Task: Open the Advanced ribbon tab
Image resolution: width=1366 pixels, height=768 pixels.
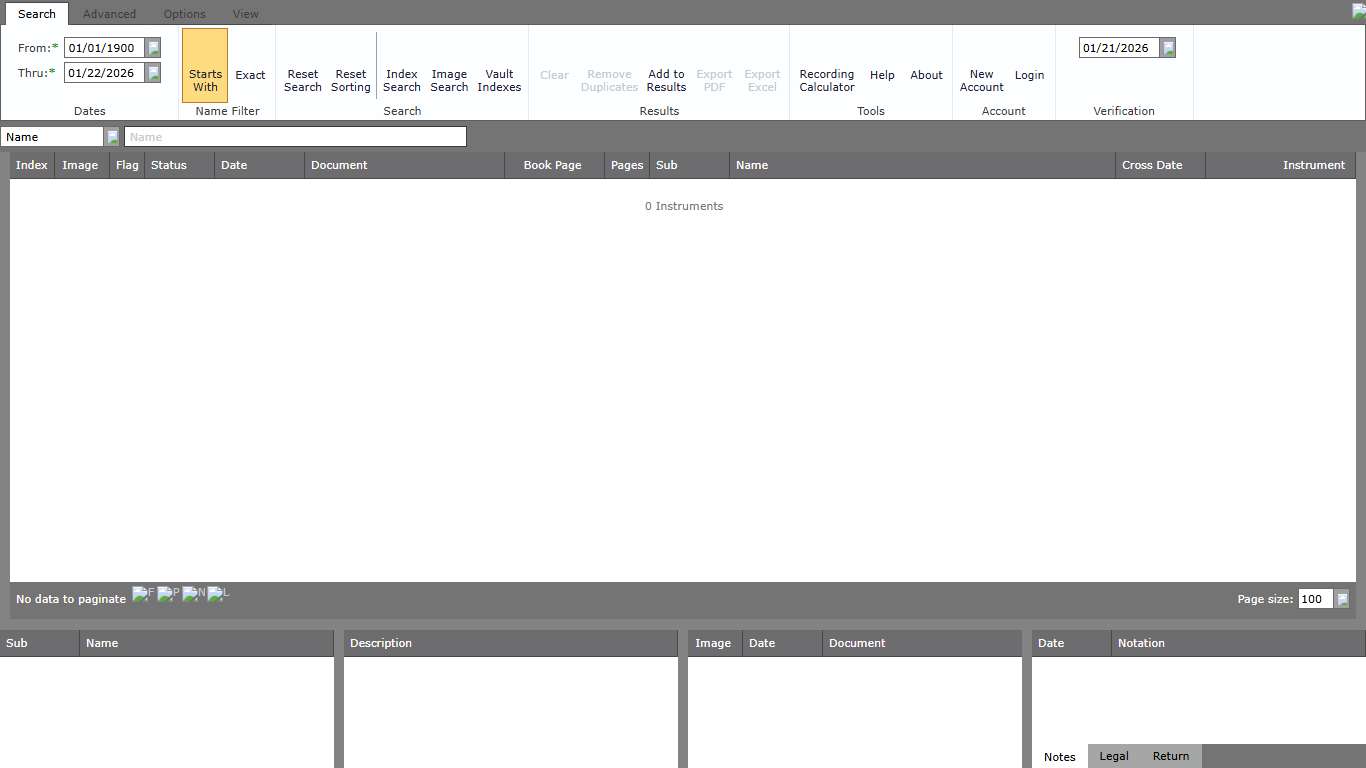Action: (109, 14)
